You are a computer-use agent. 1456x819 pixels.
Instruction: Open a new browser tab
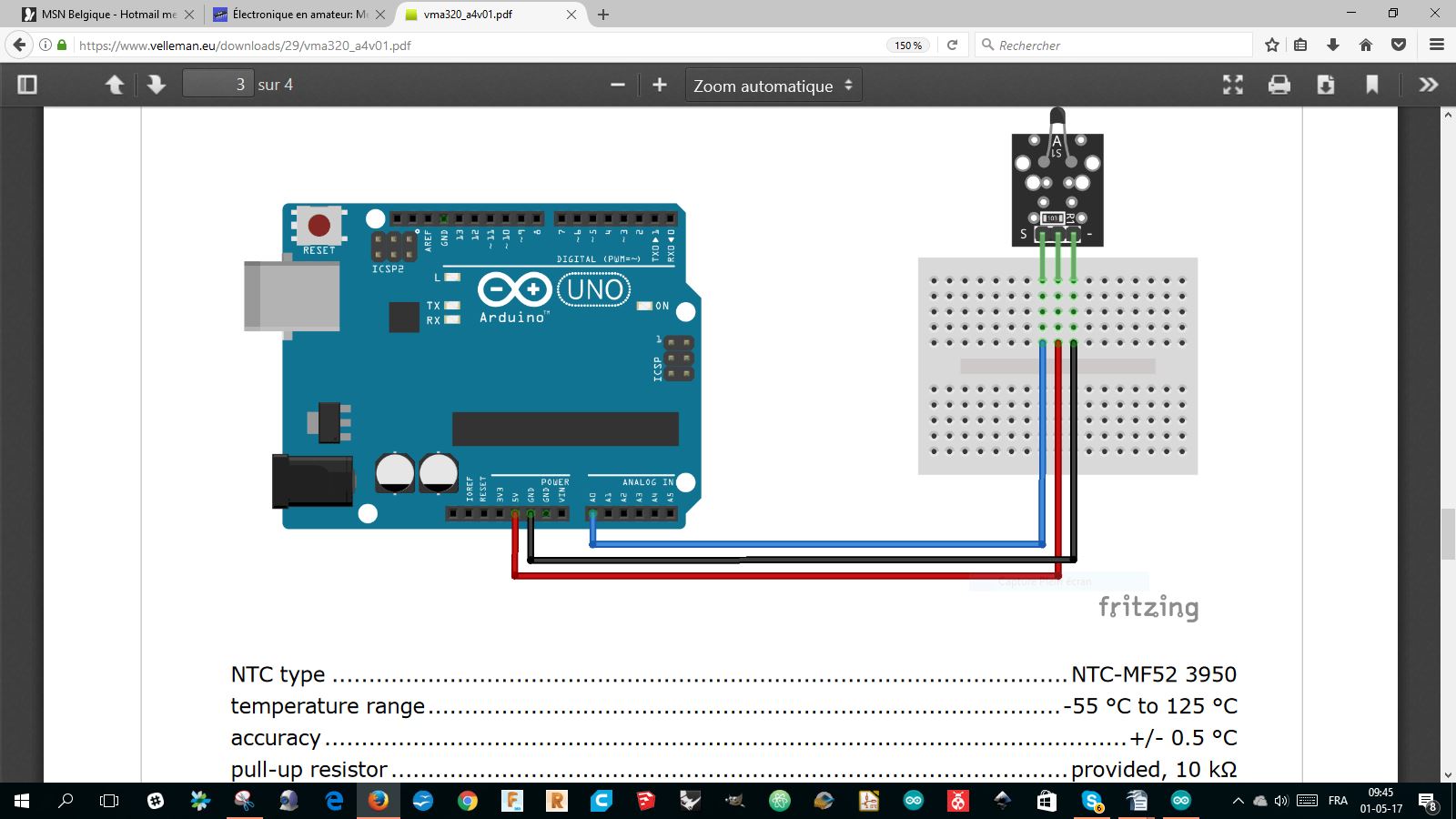tap(603, 15)
